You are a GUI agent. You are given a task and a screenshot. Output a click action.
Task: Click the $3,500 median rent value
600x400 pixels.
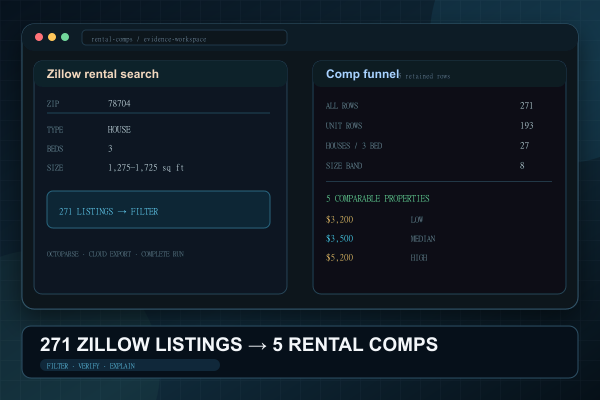pyautogui.click(x=339, y=239)
